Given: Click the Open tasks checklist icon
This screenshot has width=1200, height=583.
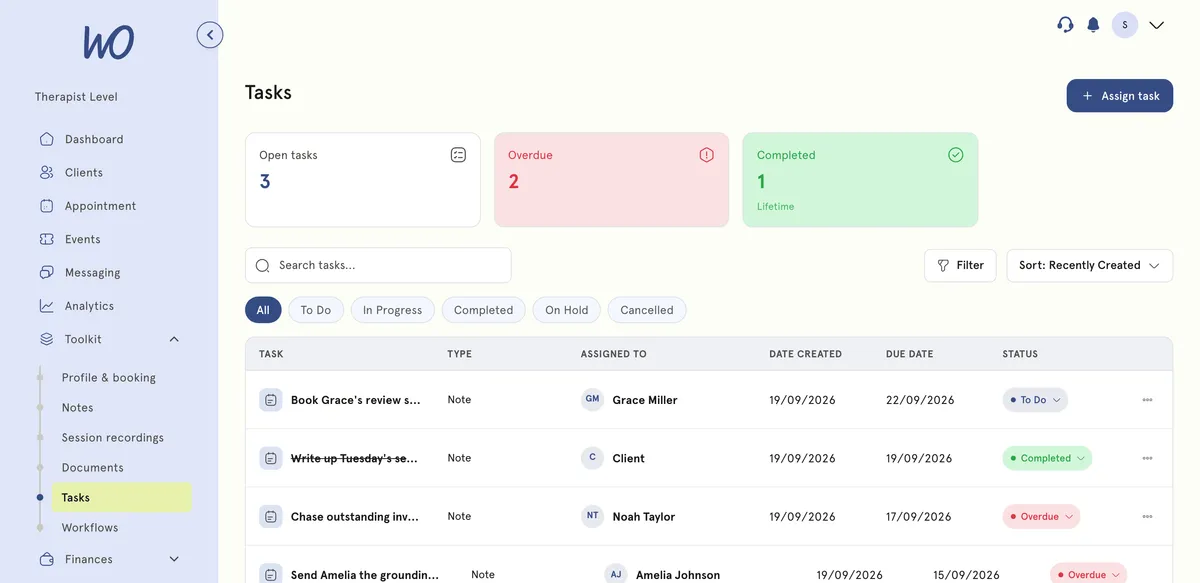Looking at the screenshot, I should coord(458,155).
